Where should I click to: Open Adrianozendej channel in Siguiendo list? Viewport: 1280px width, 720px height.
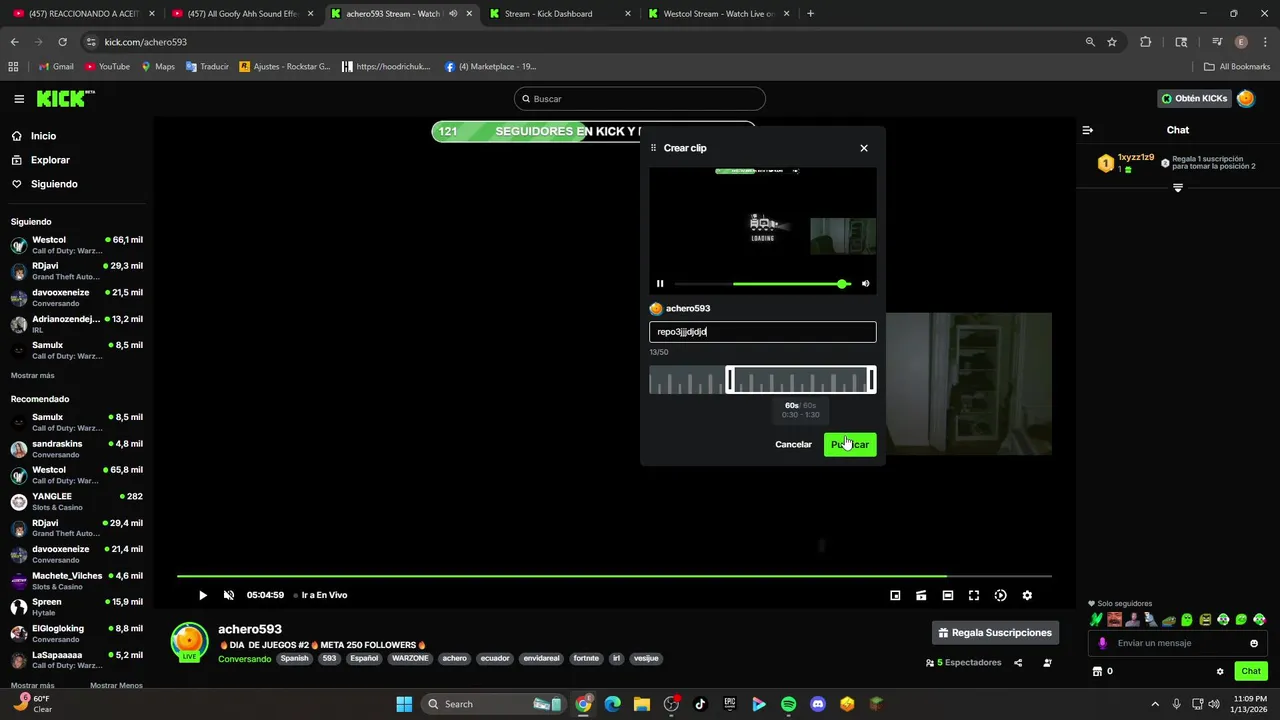pos(76,324)
